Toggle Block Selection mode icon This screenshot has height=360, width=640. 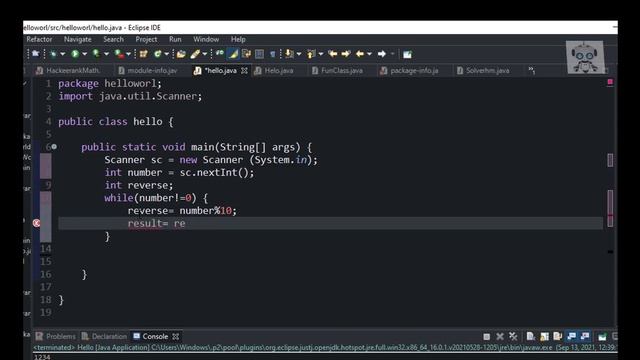pos(260,54)
